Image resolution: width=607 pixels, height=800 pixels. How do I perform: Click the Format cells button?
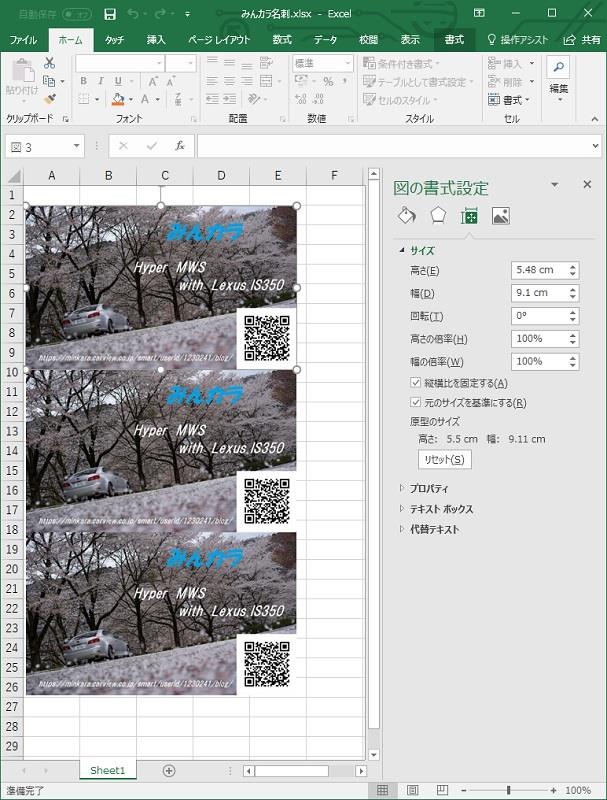(510, 100)
